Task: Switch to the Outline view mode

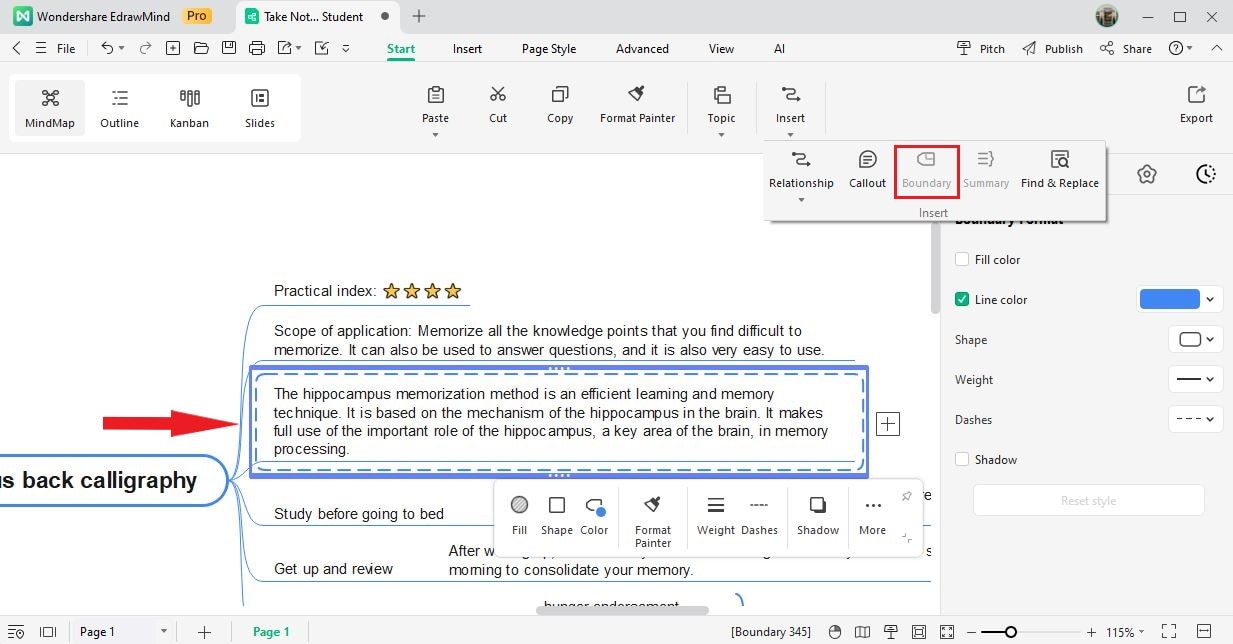Action: (119, 108)
